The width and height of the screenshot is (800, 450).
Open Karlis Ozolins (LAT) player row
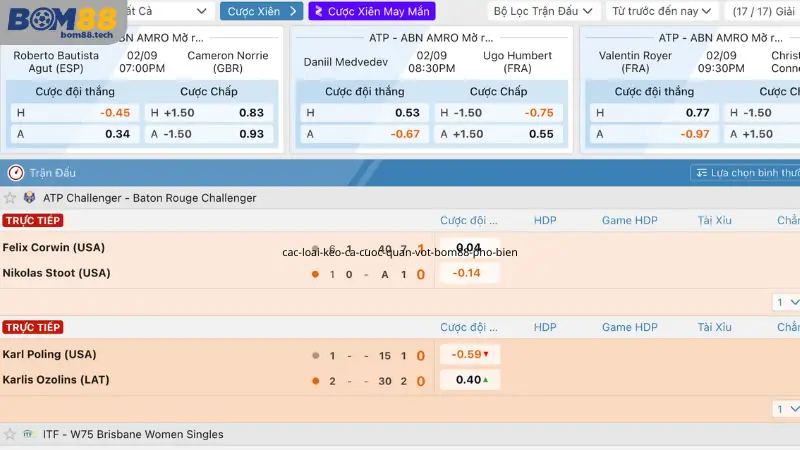coord(56,380)
